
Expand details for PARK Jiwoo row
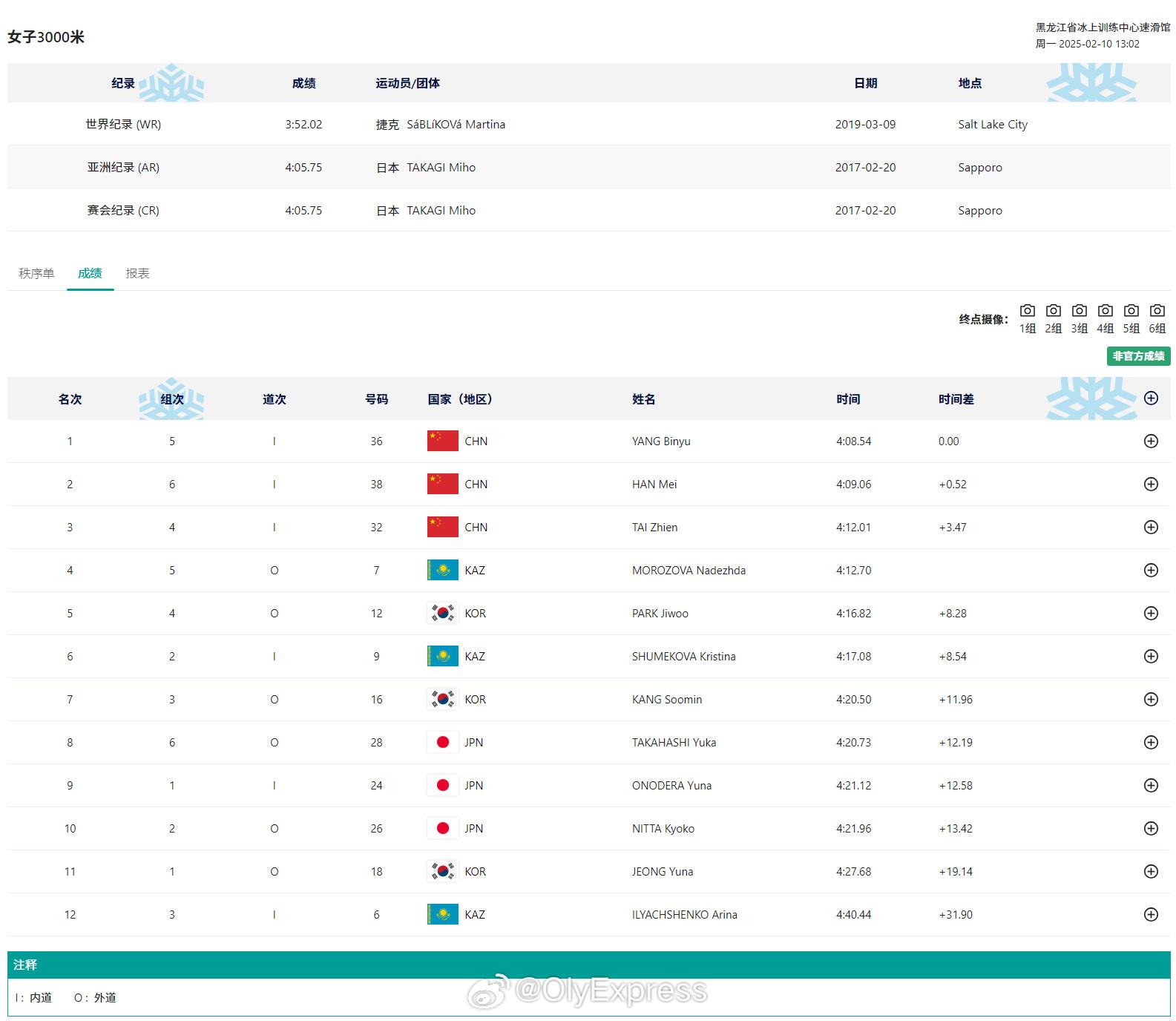coord(1151,613)
